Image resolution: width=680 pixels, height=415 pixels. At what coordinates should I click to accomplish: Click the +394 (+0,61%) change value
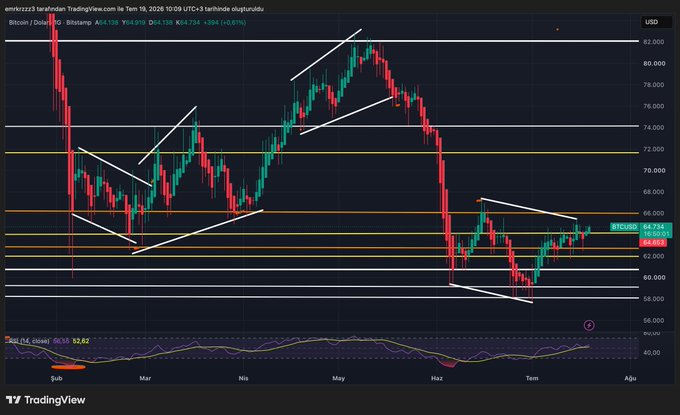225,23
